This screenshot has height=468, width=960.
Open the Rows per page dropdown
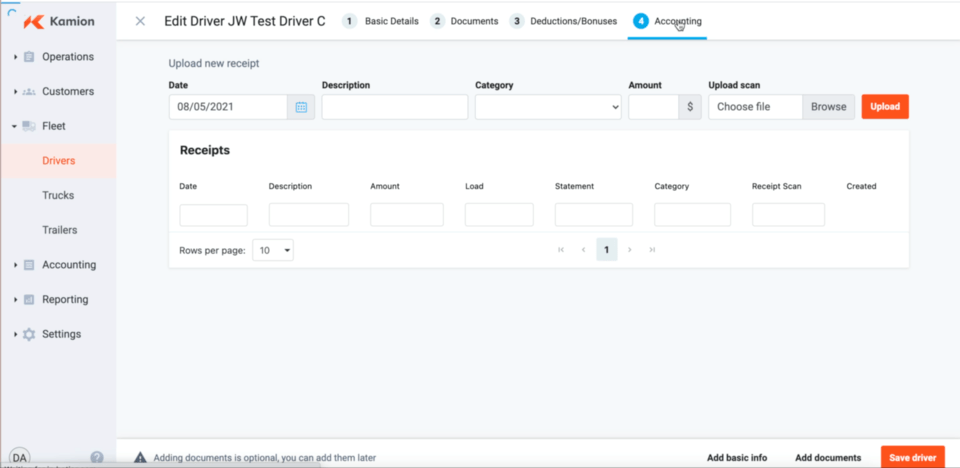click(273, 250)
